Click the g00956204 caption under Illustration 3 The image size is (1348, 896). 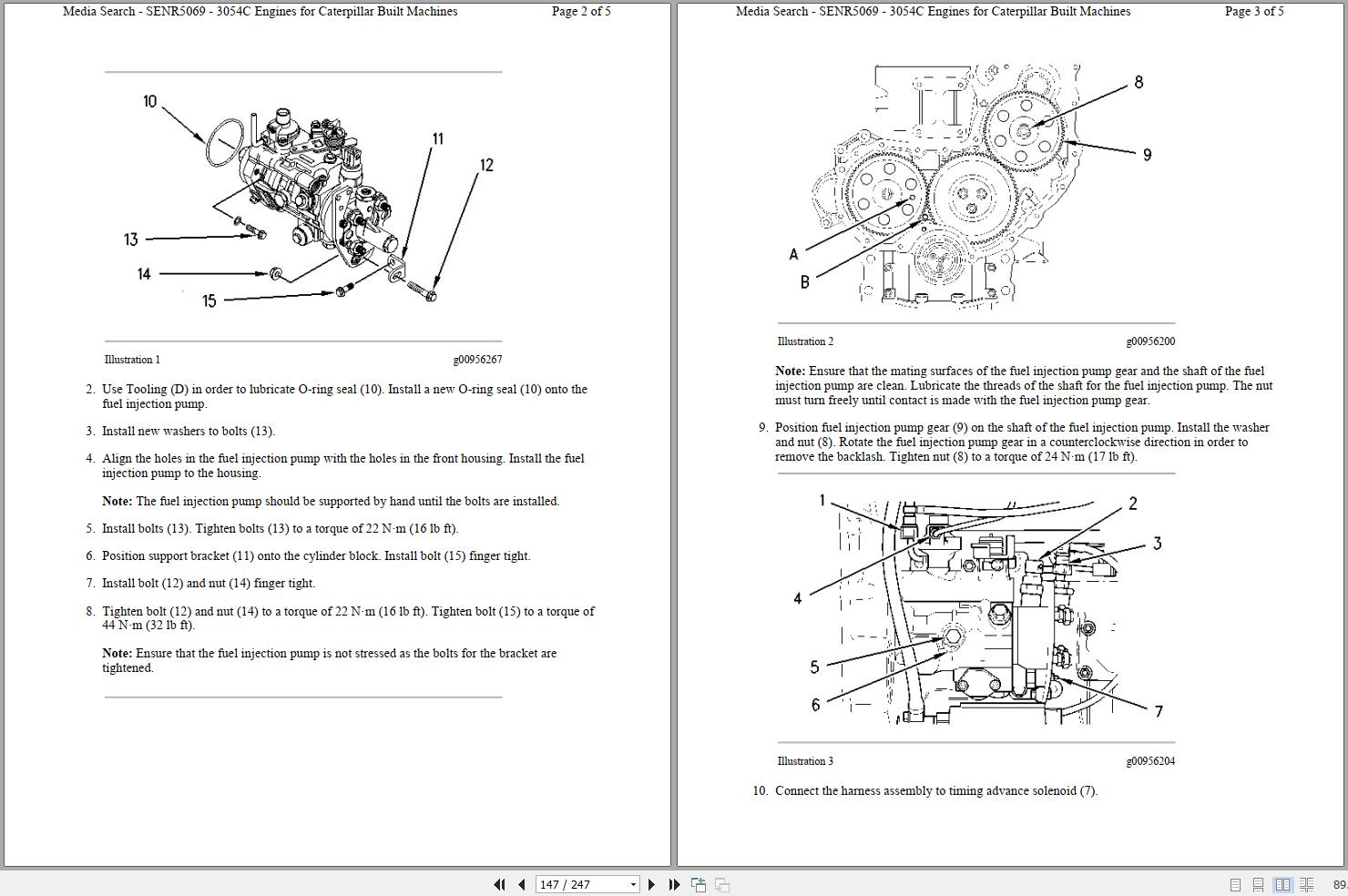click(1151, 760)
